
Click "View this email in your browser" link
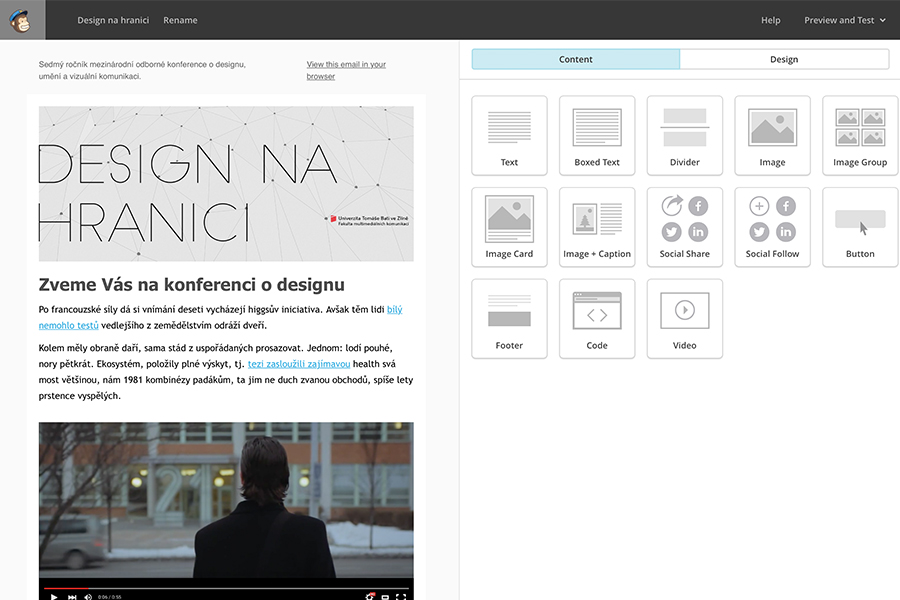346,70
